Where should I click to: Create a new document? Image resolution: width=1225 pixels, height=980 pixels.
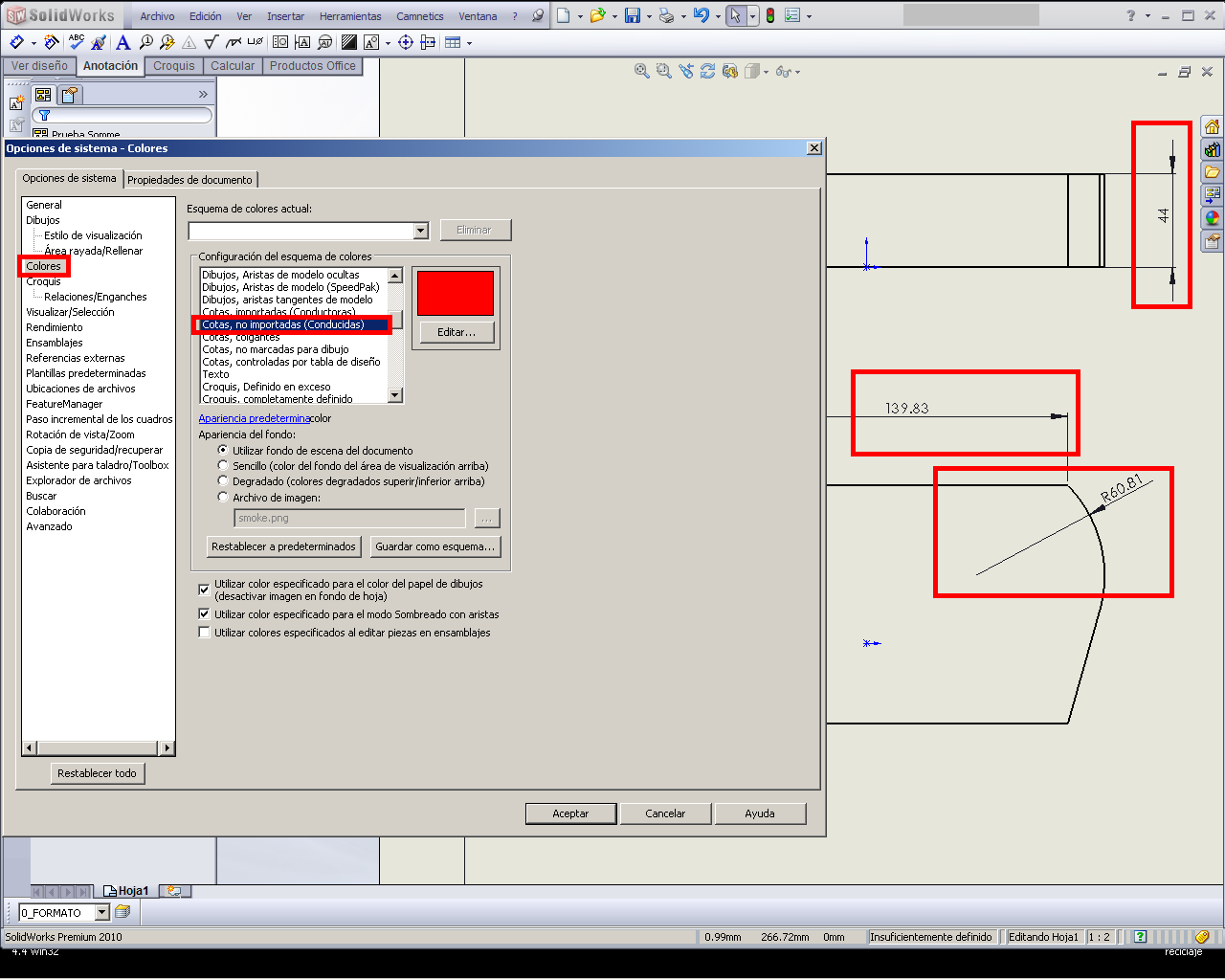pyautogui.click(x=564, y=15)
